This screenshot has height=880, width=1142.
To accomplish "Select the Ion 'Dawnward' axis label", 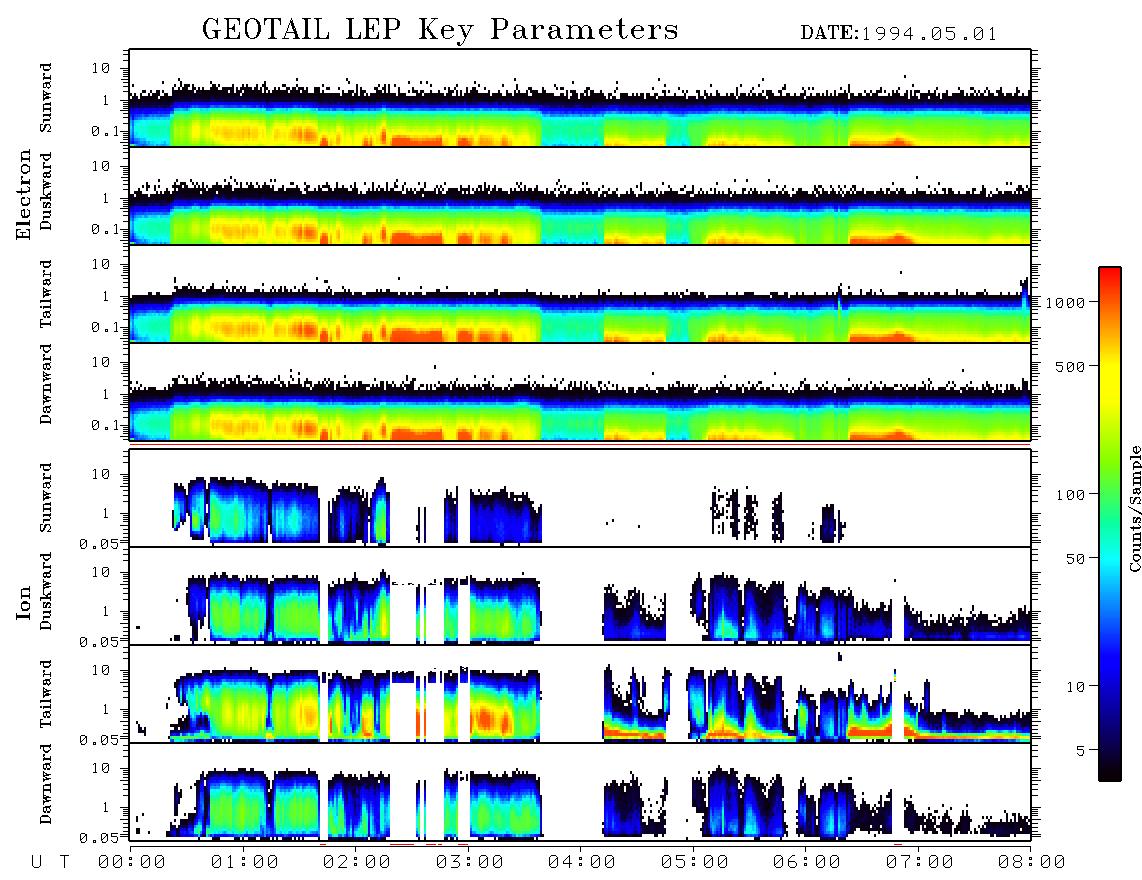I will [46, 784].
